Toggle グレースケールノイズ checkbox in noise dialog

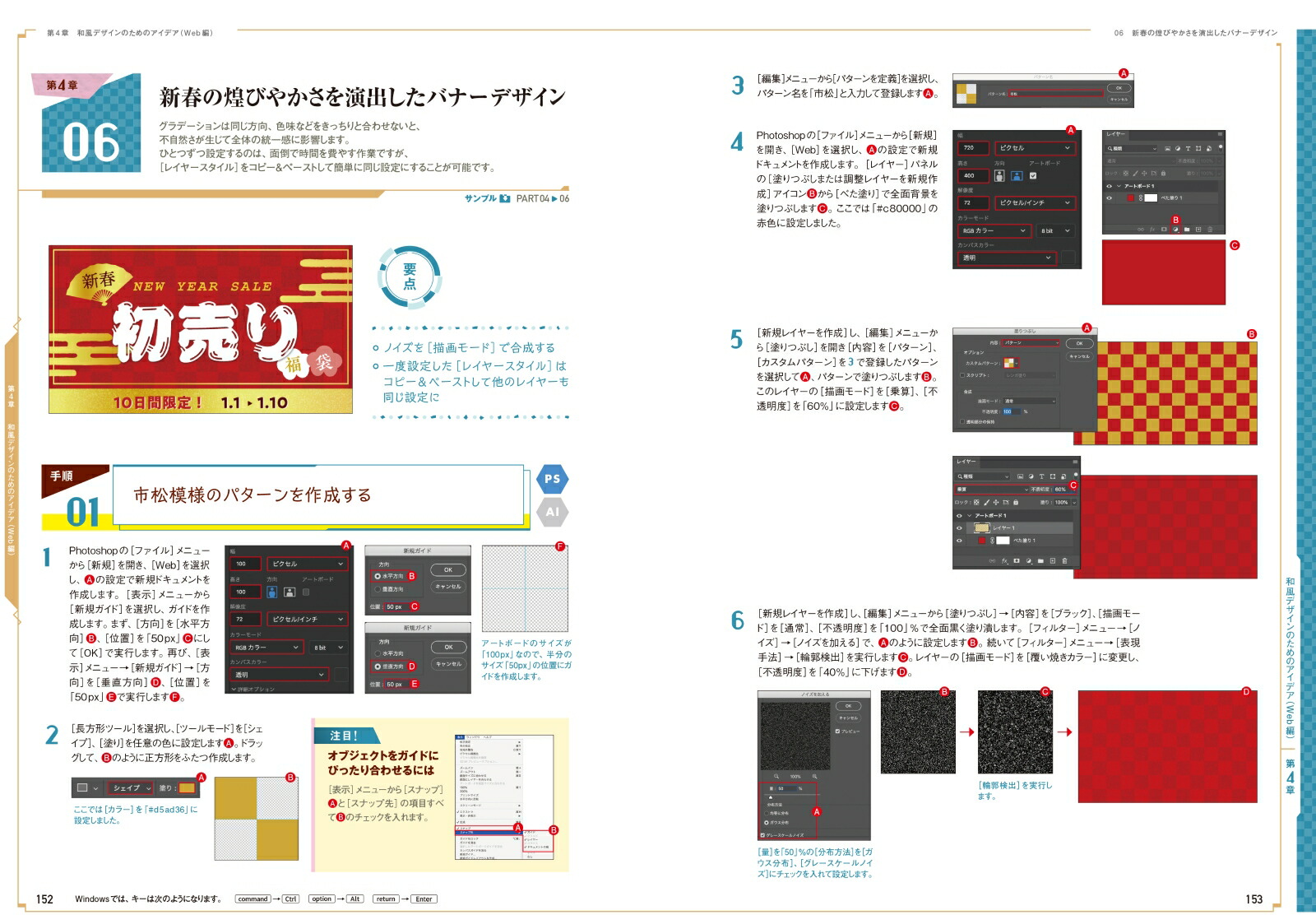tap(762, 835)
